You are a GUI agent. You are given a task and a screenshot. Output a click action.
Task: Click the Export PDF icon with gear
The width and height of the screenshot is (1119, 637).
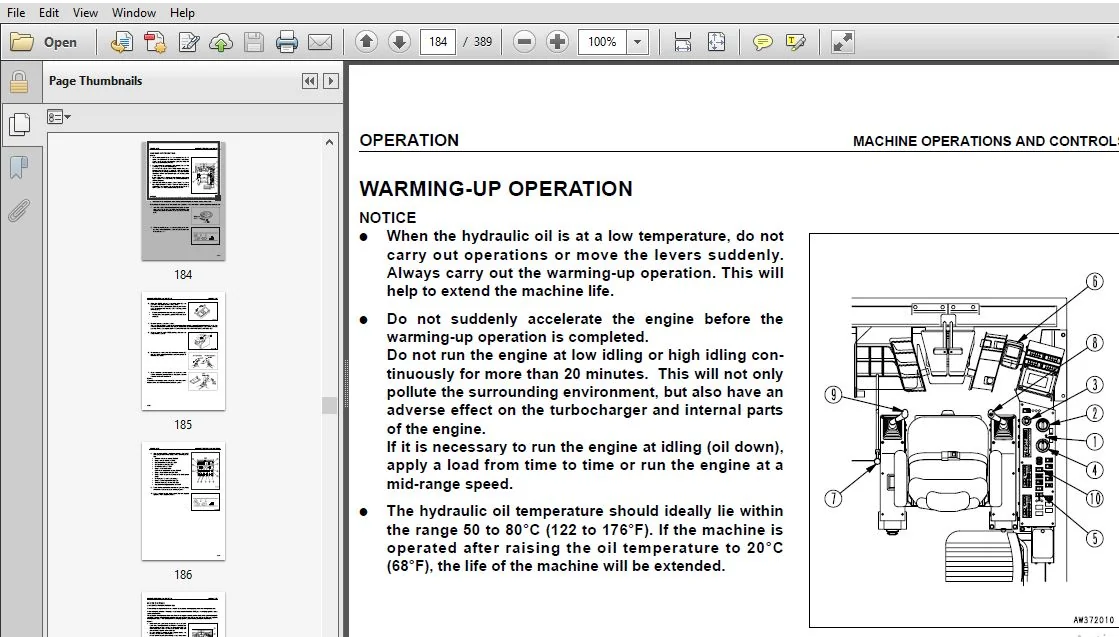[x=155, y=42]
